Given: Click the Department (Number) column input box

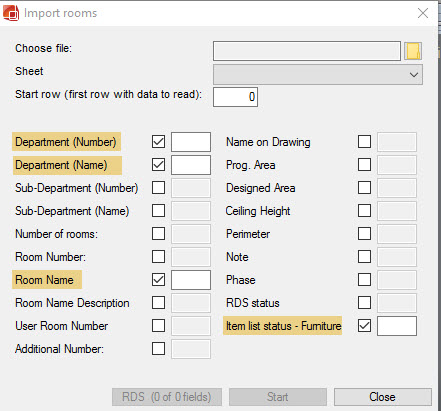Looking at the screenshot, I should 191,142.
